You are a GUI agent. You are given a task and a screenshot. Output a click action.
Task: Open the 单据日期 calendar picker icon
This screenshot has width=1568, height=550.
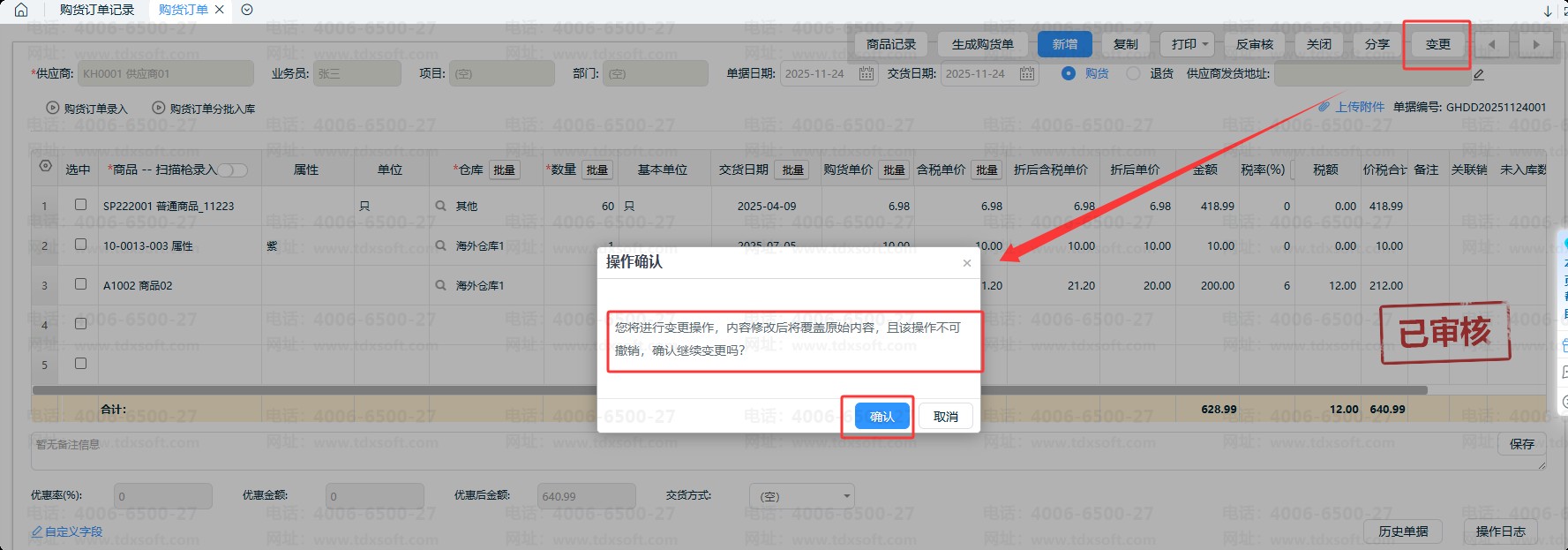click(867, 74)
